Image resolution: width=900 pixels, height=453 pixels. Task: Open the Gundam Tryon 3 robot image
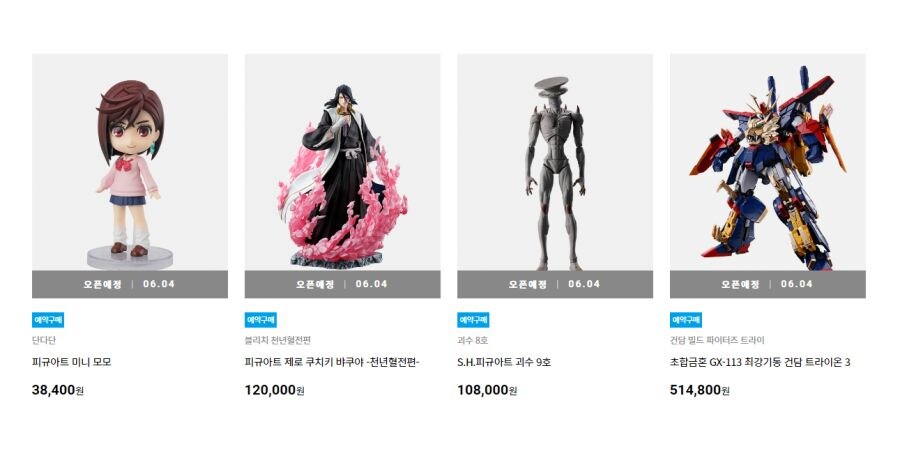(x=767, y=162)
